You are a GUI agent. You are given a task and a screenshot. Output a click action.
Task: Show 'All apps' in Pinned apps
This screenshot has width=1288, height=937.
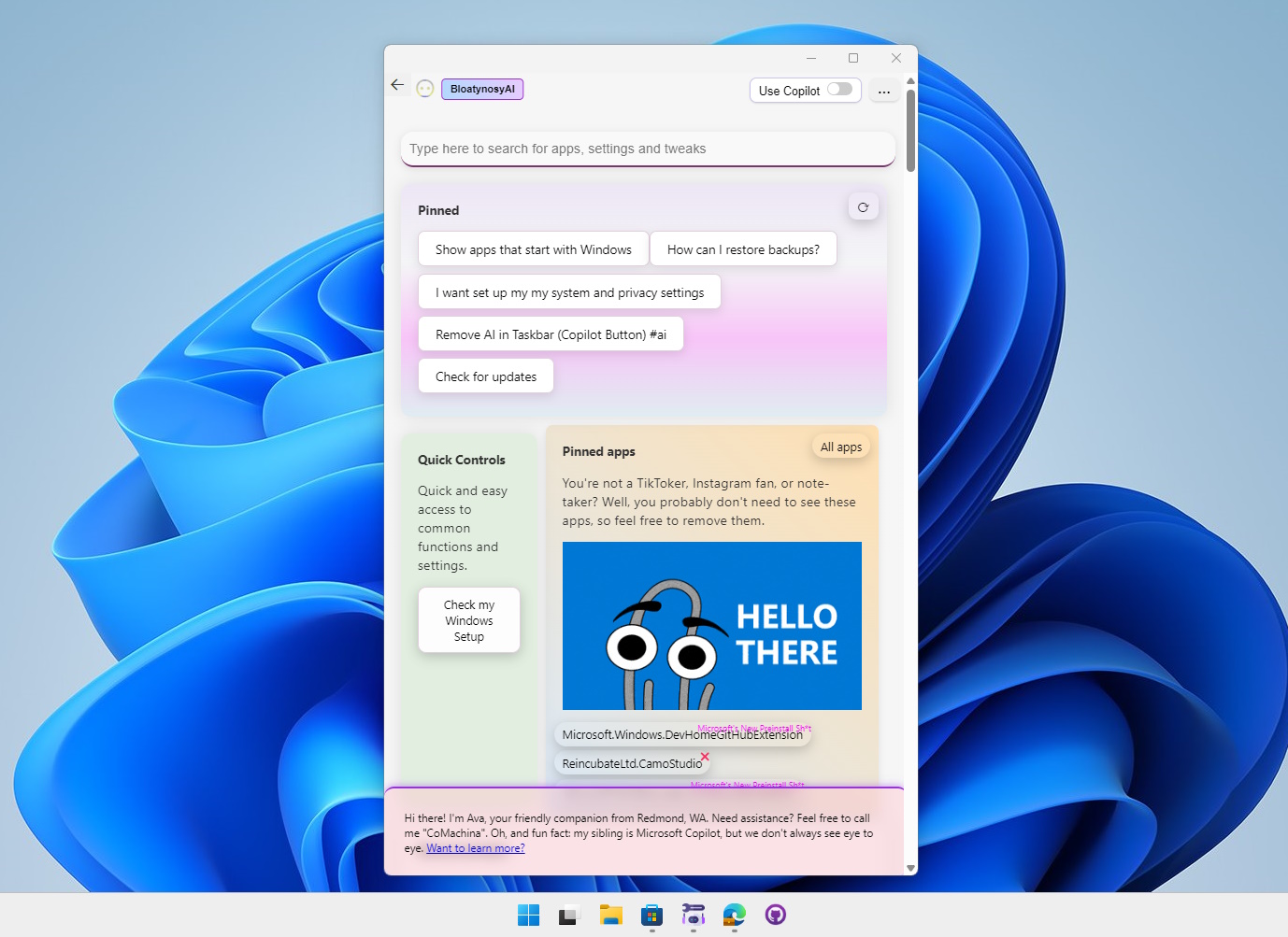[841, 447]
